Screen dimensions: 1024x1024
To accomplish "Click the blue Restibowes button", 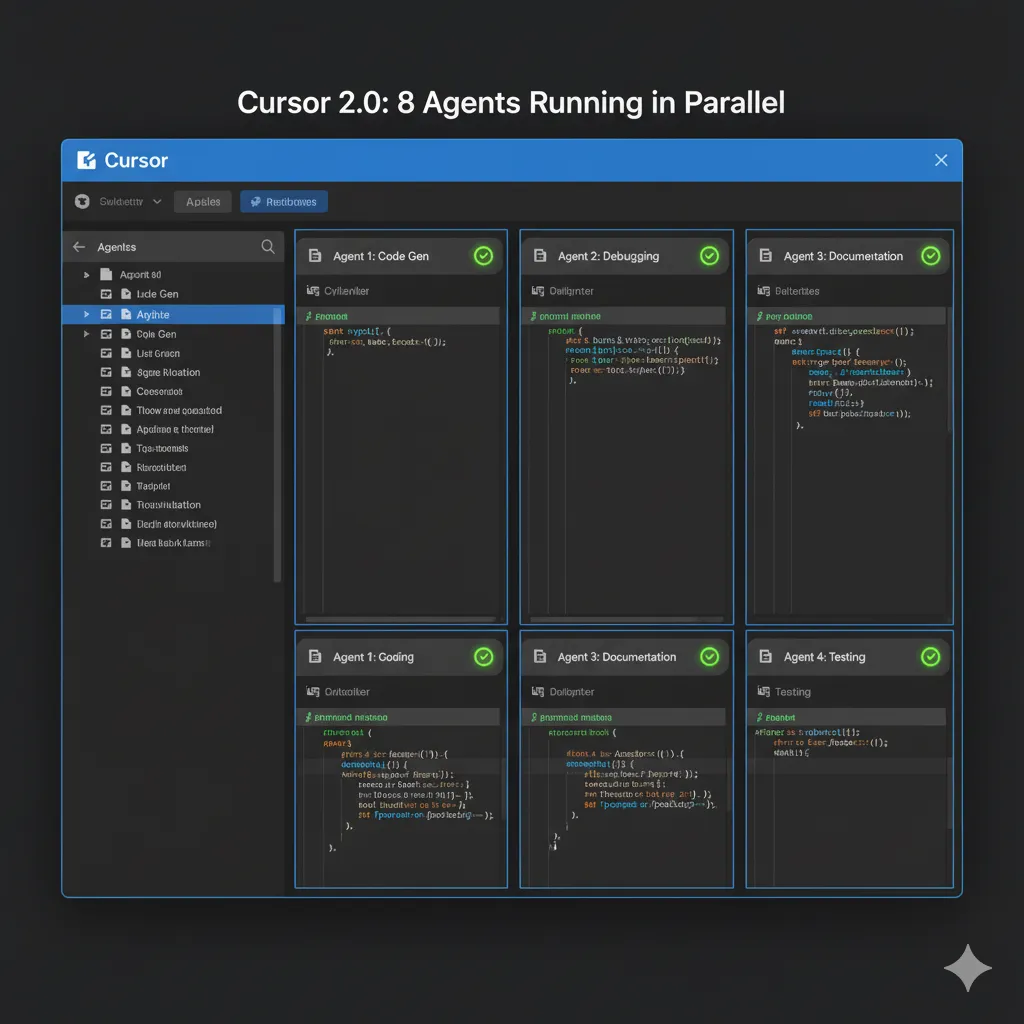I will [283, 201].
